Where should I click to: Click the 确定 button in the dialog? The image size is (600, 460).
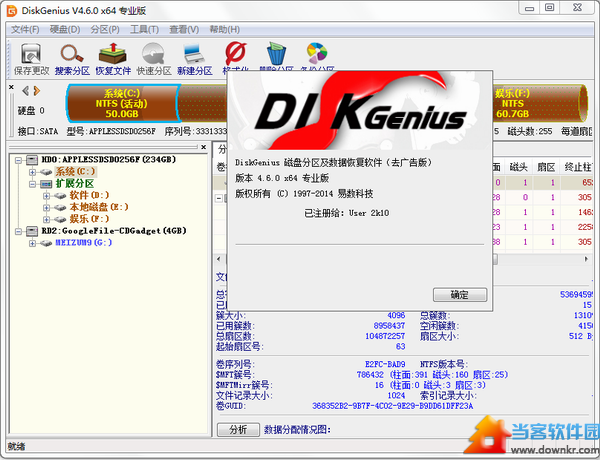click(x=459, y=295)
